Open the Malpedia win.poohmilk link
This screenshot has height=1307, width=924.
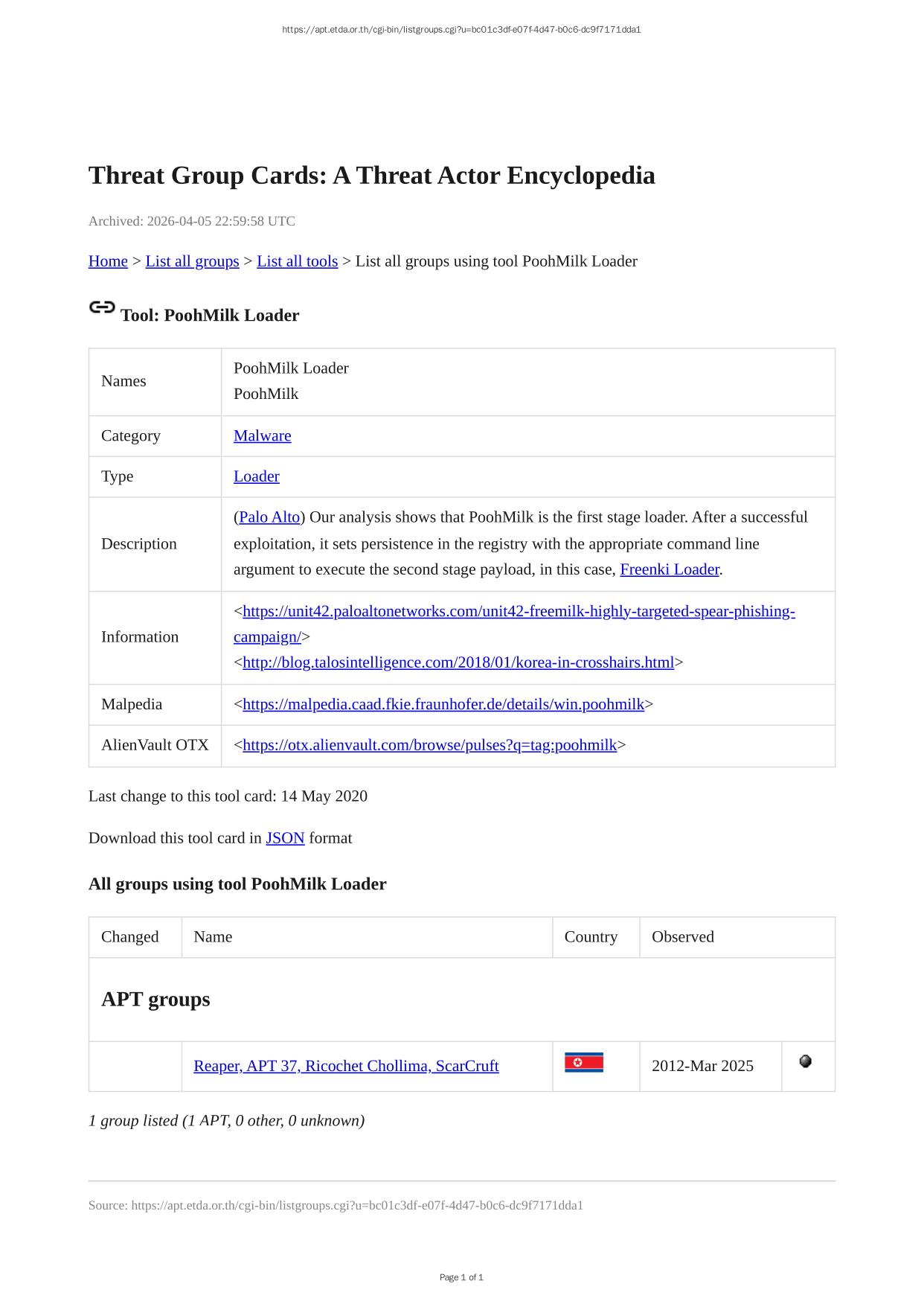(443, 704)
